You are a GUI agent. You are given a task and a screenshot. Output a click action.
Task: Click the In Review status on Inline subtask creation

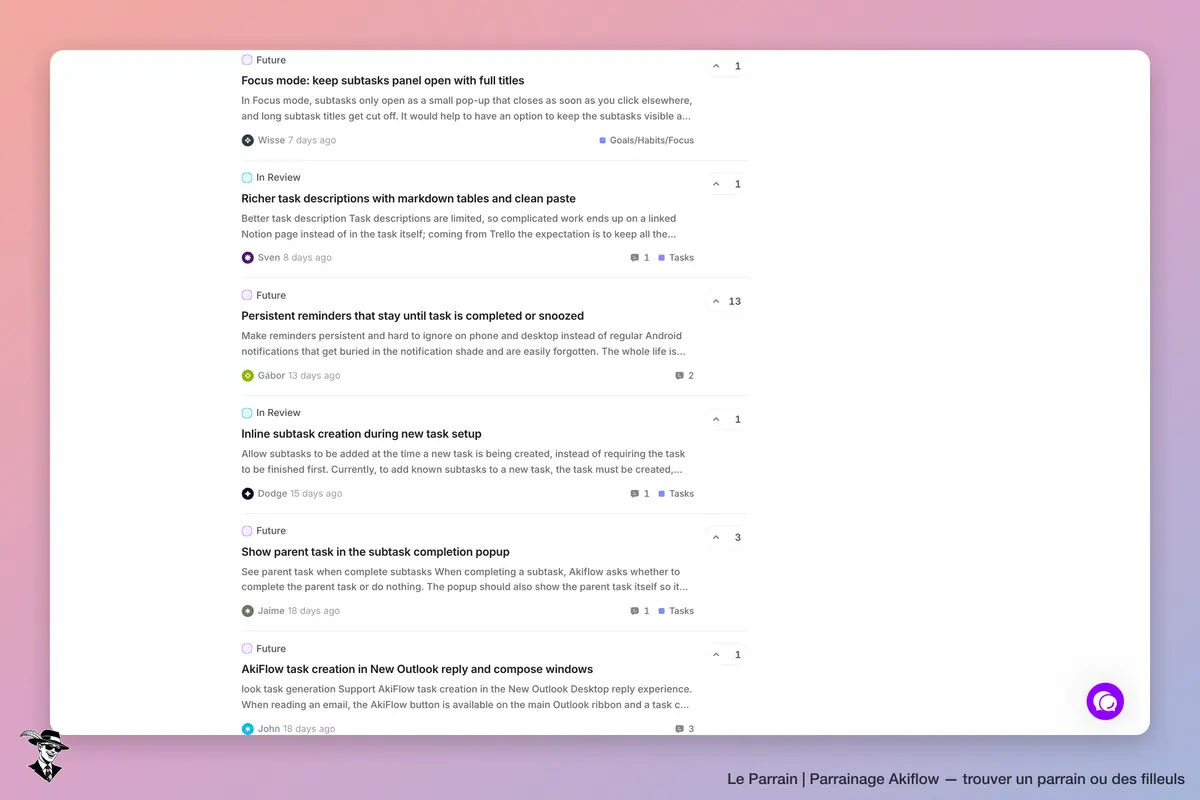[271, 413]
